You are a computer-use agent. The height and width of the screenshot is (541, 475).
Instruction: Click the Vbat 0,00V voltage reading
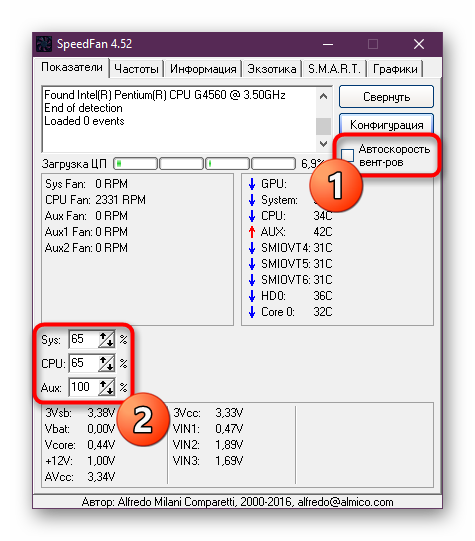click(x=80, y=429)
